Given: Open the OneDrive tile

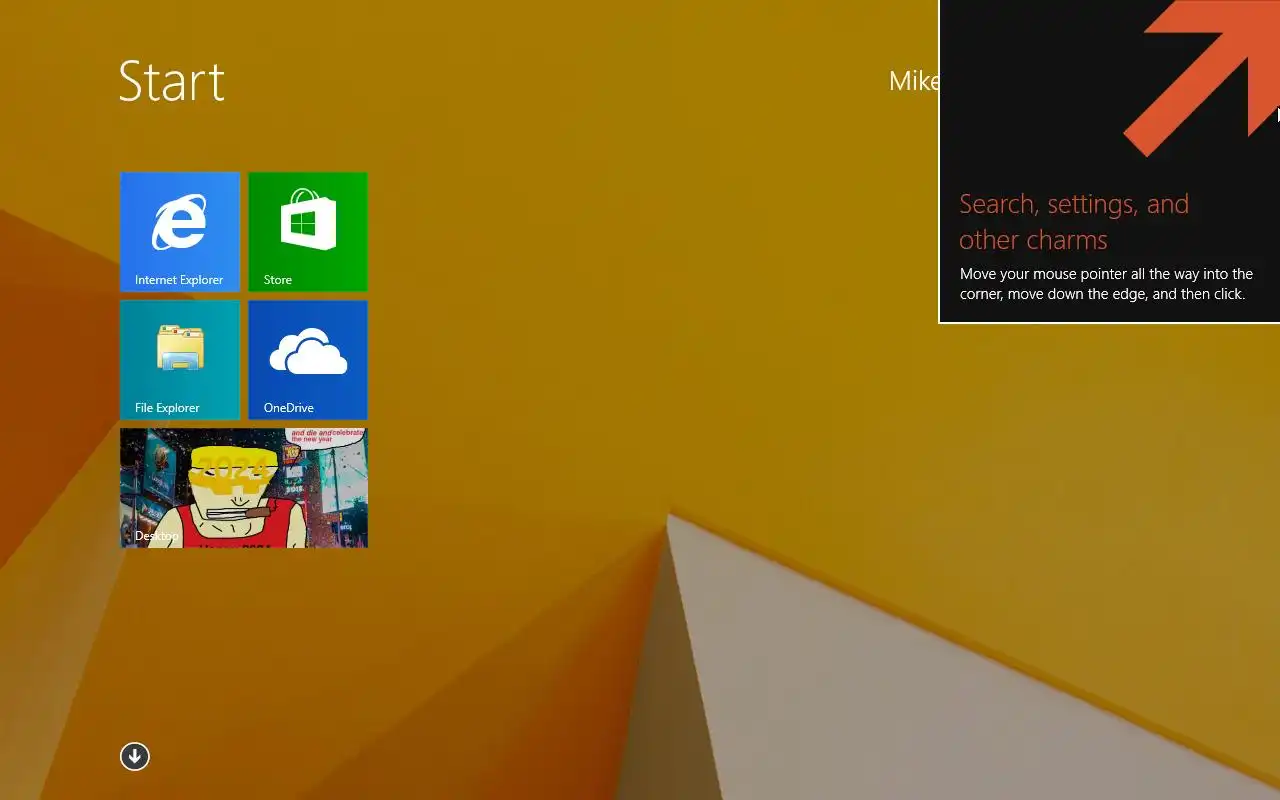Looking at the screenshot, I should [308, 360].
